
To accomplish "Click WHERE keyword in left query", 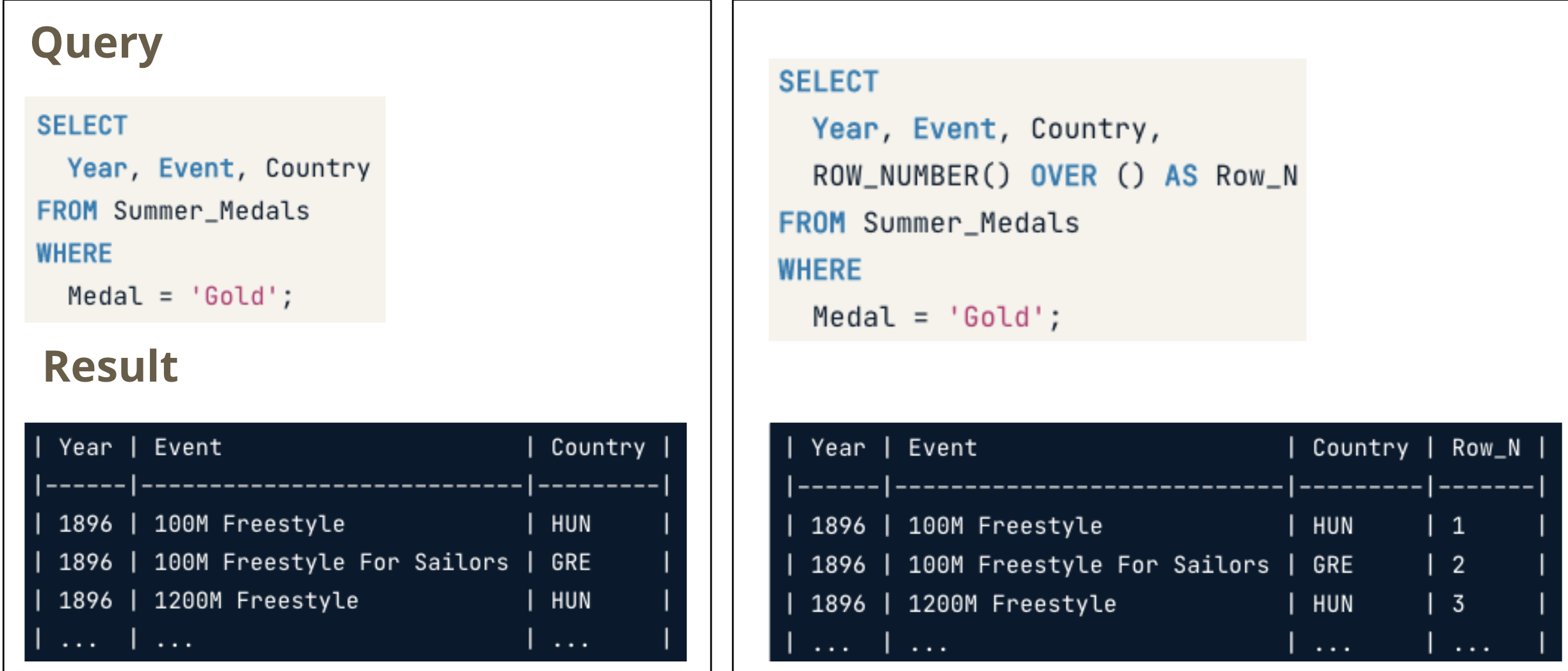I will 74,254.
